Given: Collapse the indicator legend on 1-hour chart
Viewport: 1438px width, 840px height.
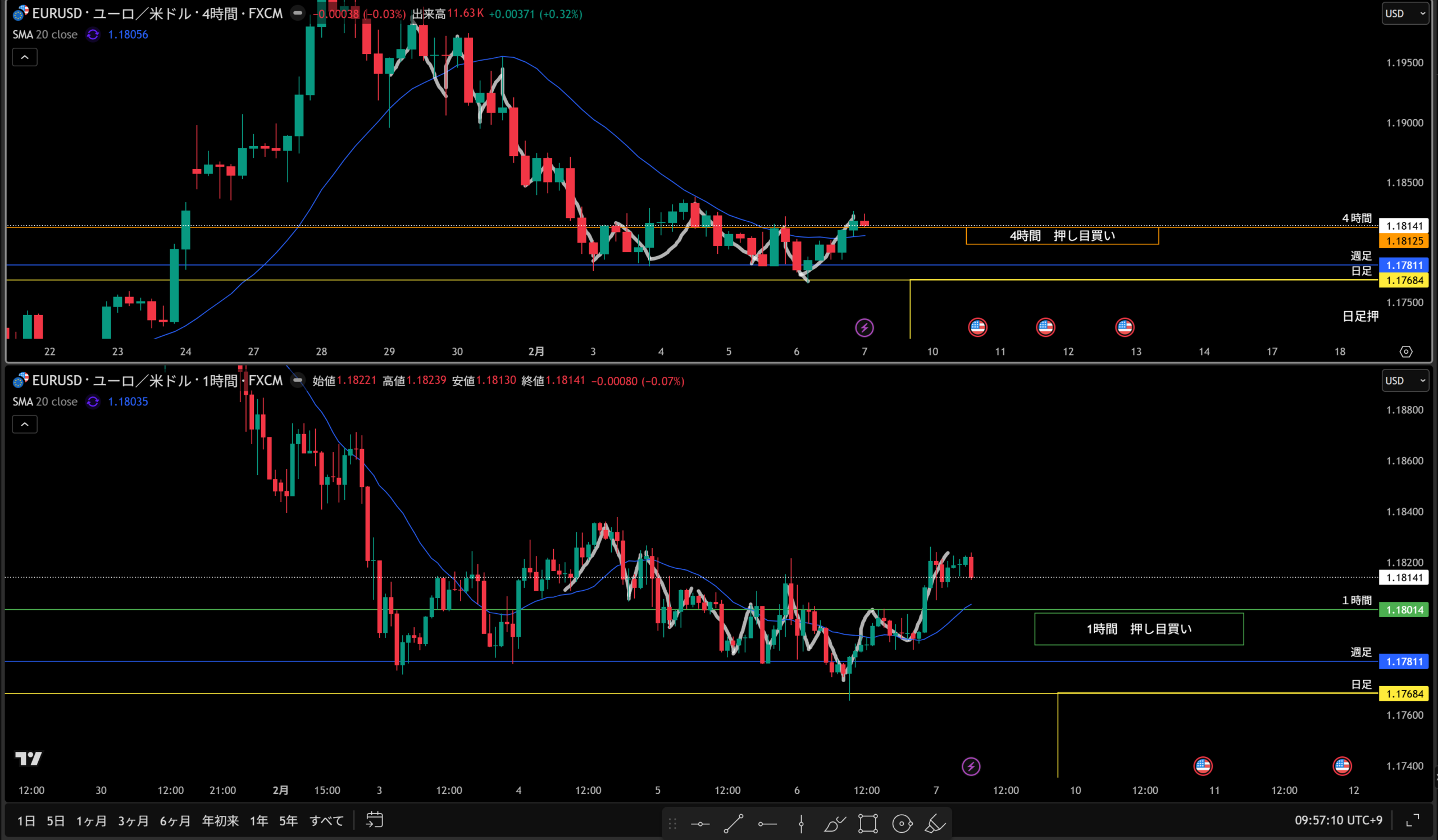Looking at the screenshot, I should pos(25,424).
